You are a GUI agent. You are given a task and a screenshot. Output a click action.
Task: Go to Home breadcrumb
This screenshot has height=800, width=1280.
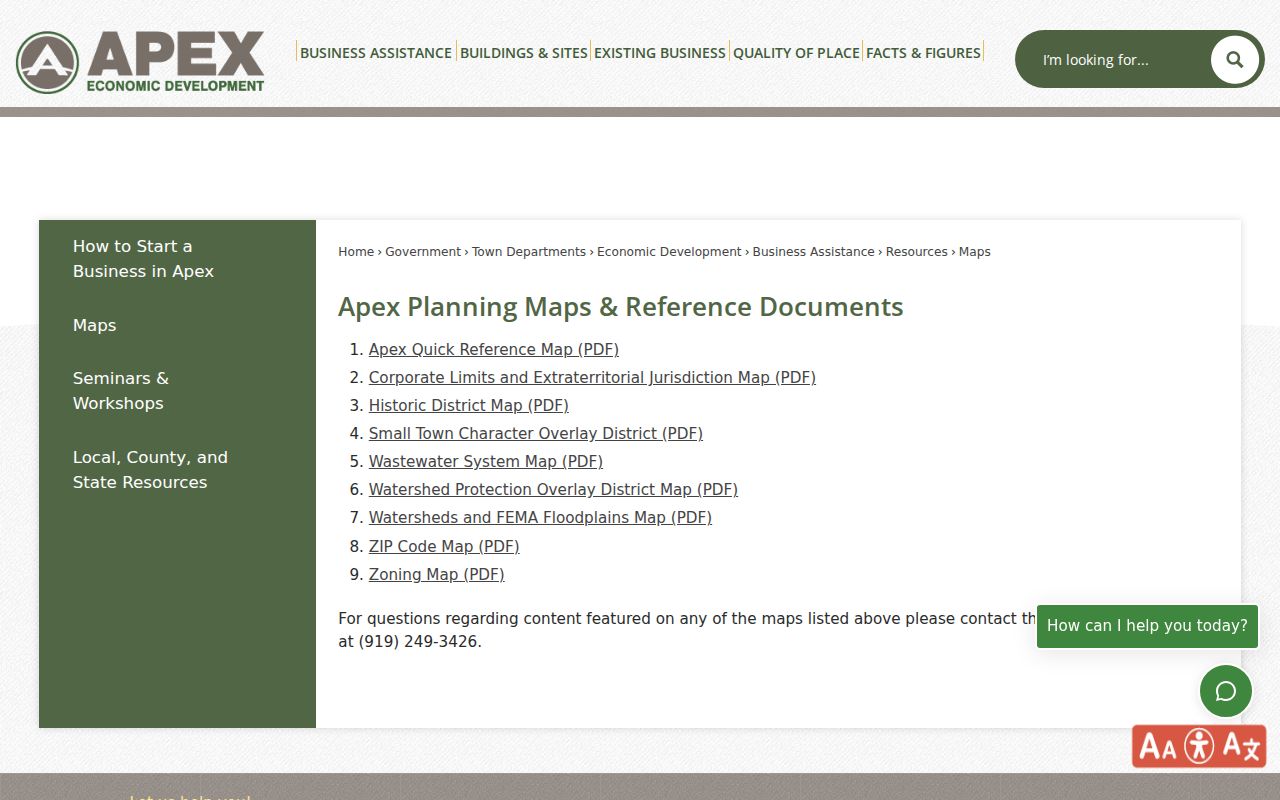coord(356,252)
